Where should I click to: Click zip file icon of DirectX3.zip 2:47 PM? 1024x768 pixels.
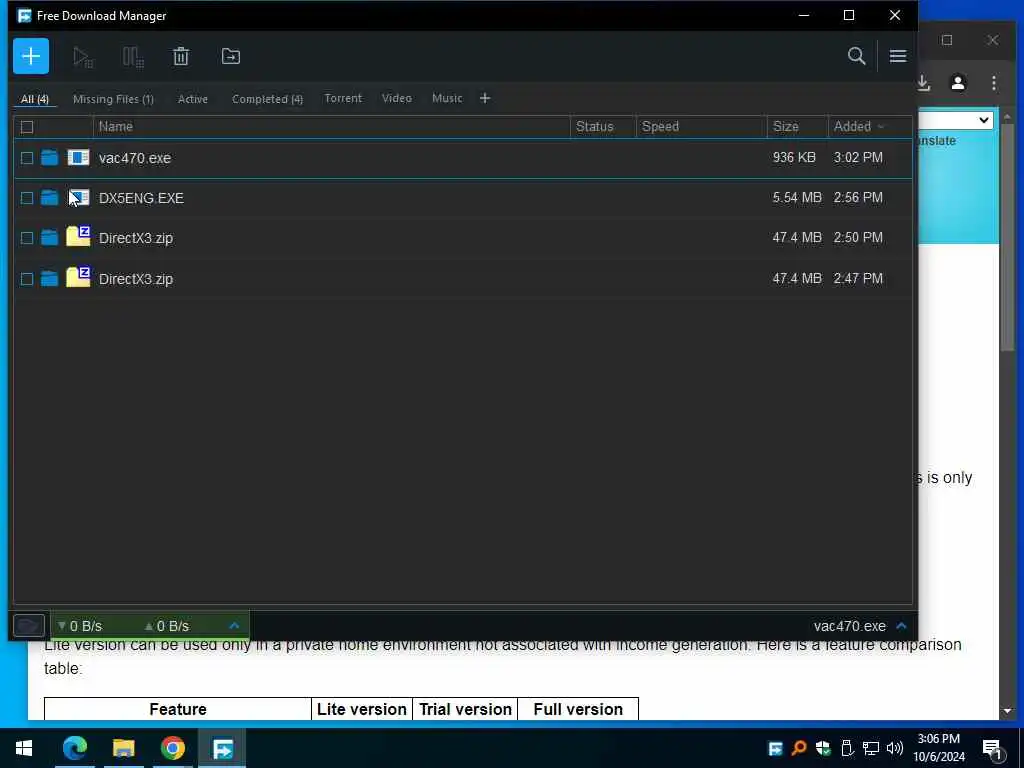click(x=78, y=277)
